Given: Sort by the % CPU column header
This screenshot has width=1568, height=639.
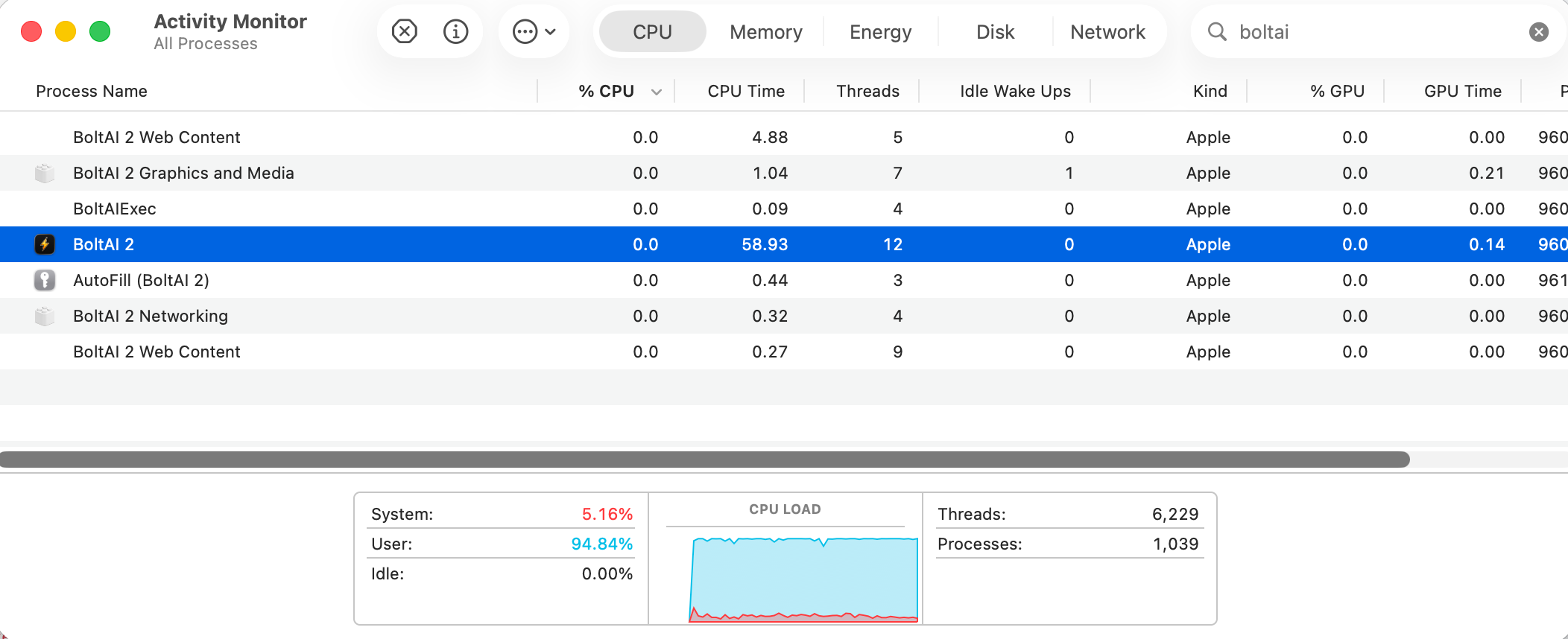Looking at the screenshot, I should pos(607,91).
